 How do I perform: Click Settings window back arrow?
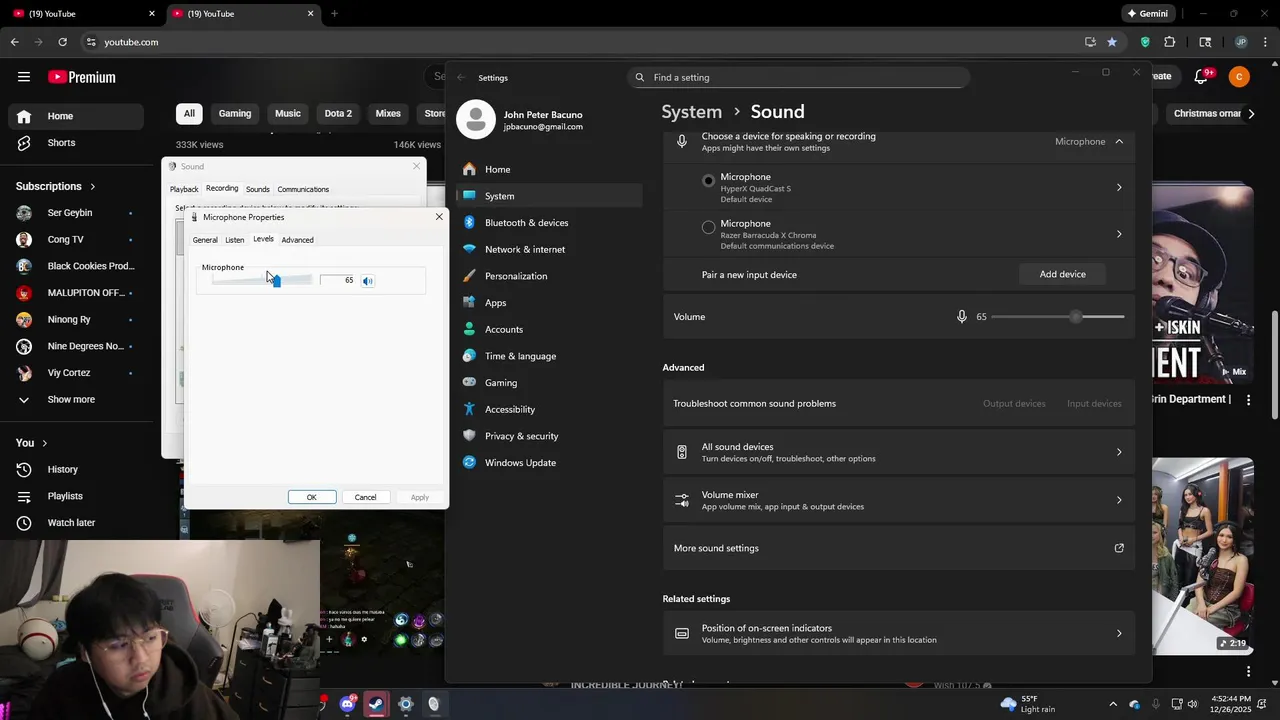click(x=461, y=77)
